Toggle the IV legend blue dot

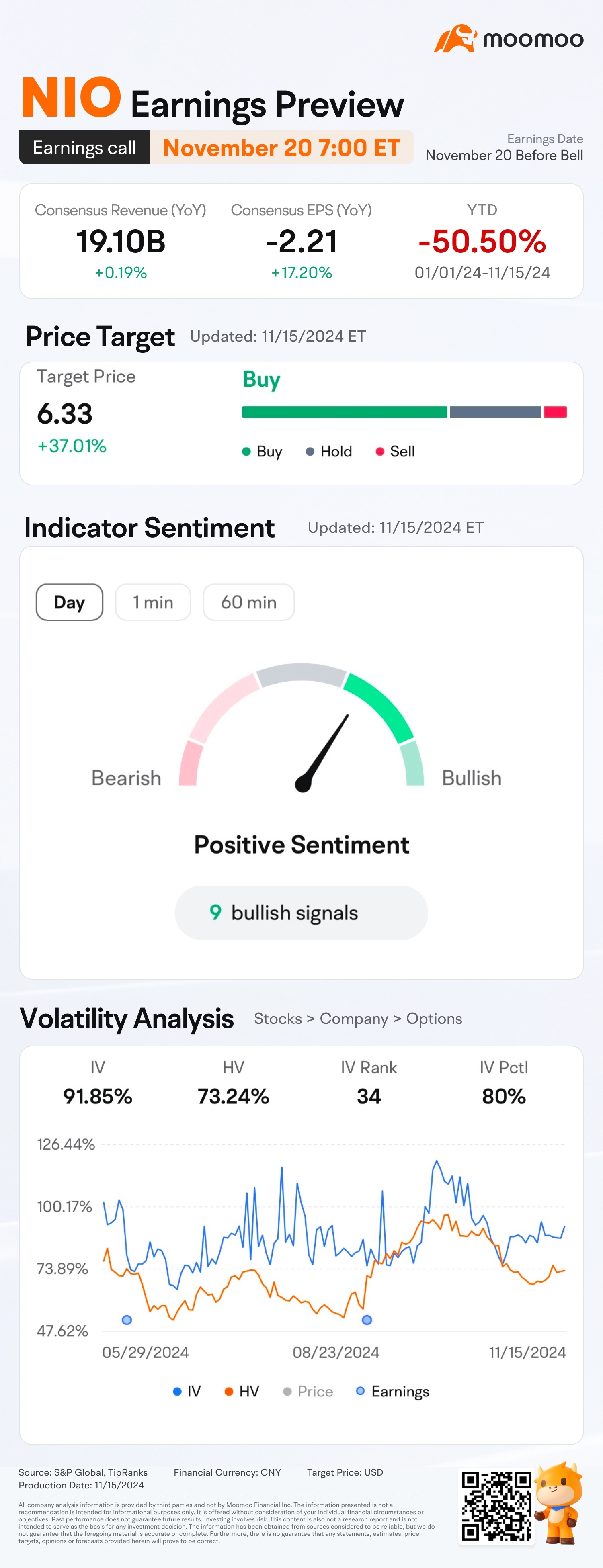pyautogui.click(x=177, y=1392)
